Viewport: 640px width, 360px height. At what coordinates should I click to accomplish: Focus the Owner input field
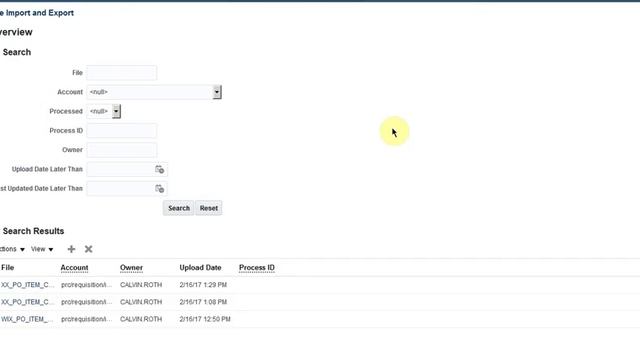(122, 150)
